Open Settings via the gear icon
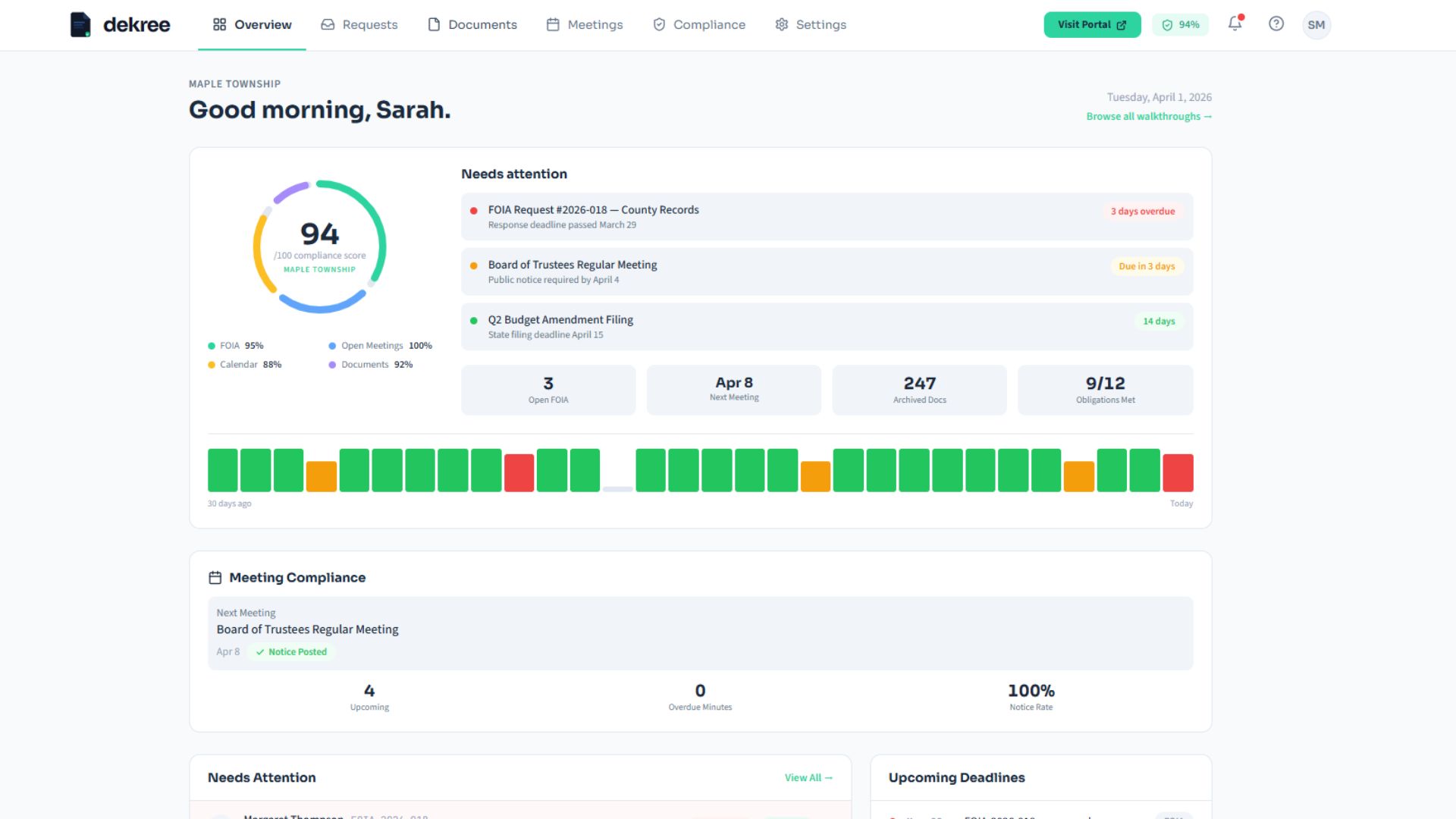Viewport: 1456px width, 819px height. coord(781,24)
